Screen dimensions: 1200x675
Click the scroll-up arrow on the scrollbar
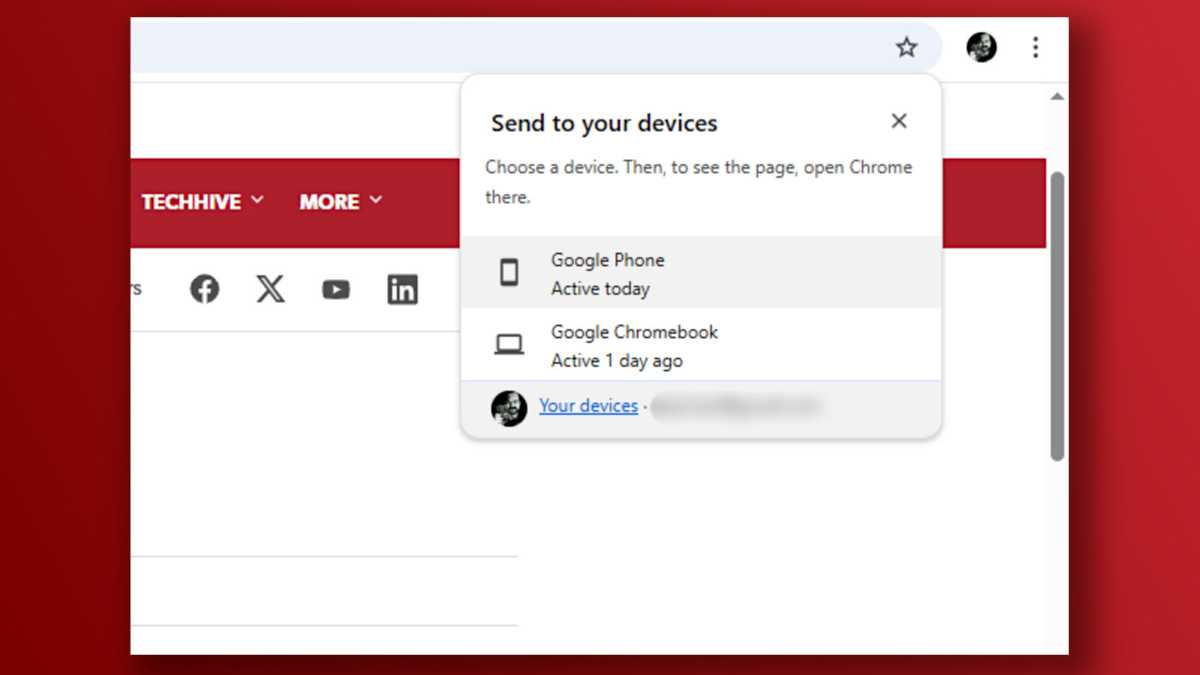click(x=1057, y=96)
